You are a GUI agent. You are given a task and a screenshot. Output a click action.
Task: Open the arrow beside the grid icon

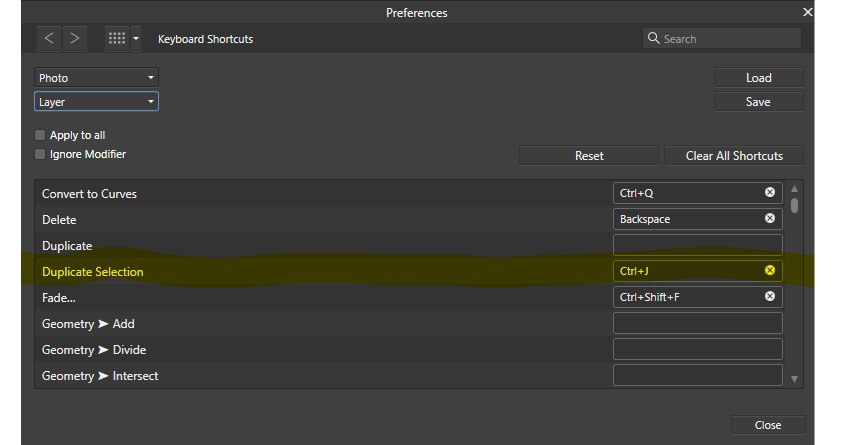pyautogui.click(x=136, y=38)
